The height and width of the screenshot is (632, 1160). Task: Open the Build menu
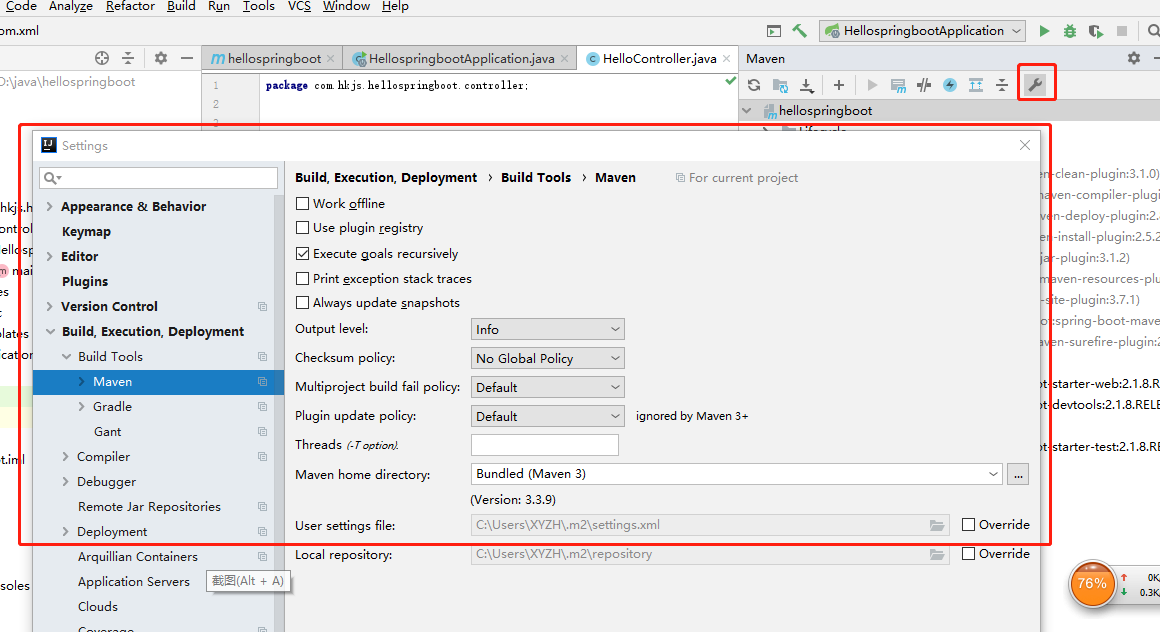pyautogui.click(x=181, y=6)
